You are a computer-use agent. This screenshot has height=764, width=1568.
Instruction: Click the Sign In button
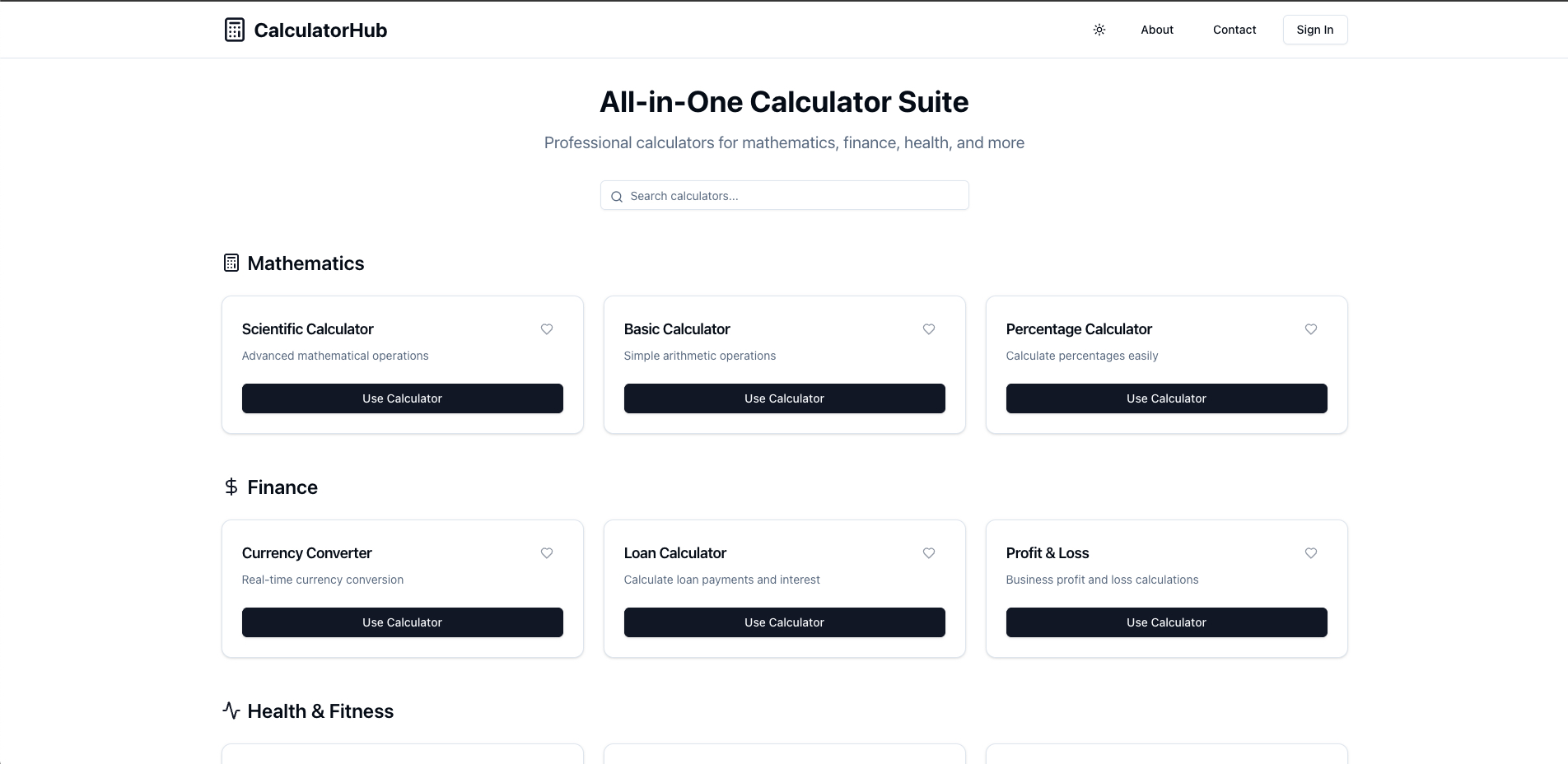point(1315,30)
